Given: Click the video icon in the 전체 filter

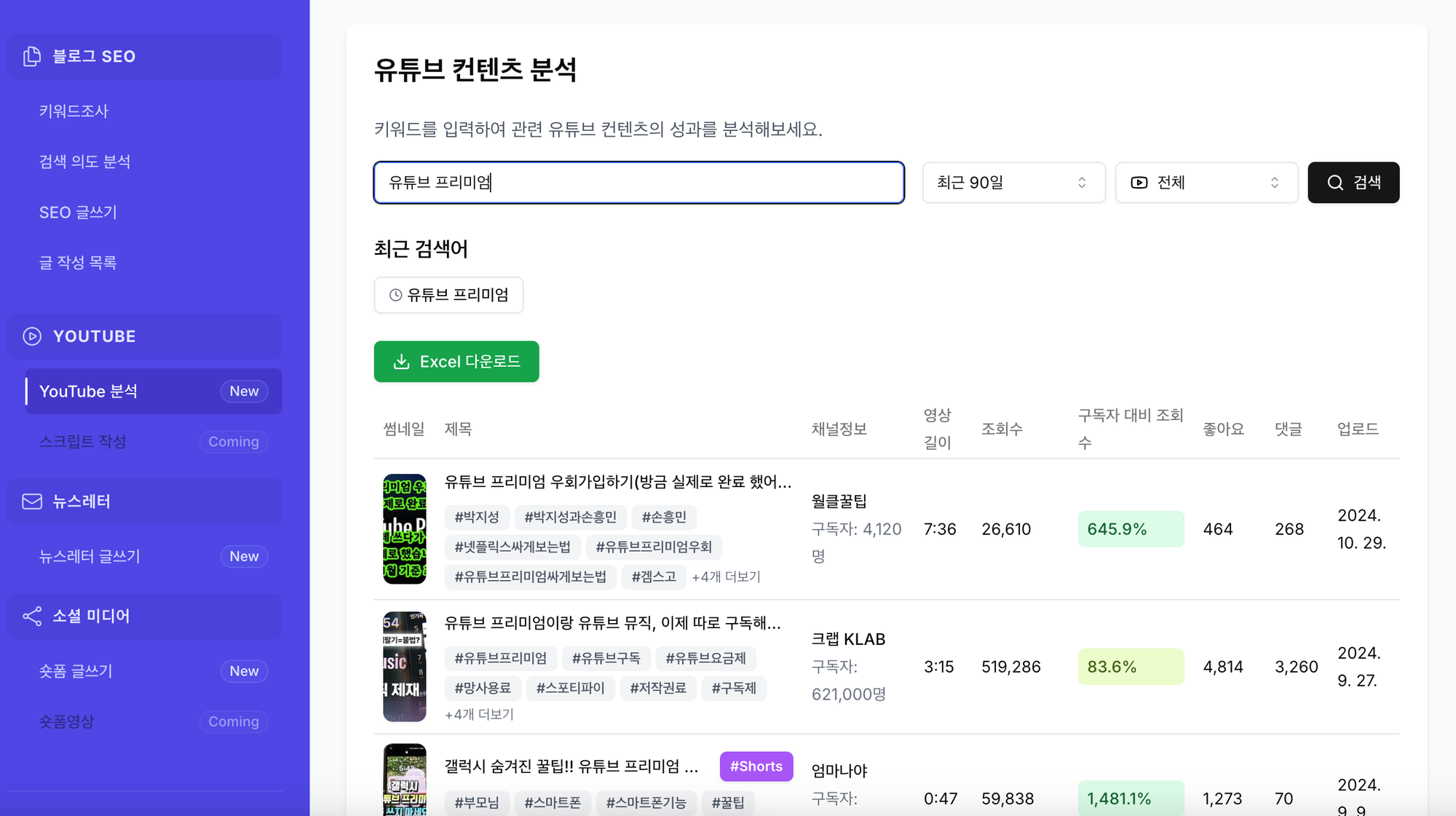Looking at the screenshot, I should click(1139, 183).
